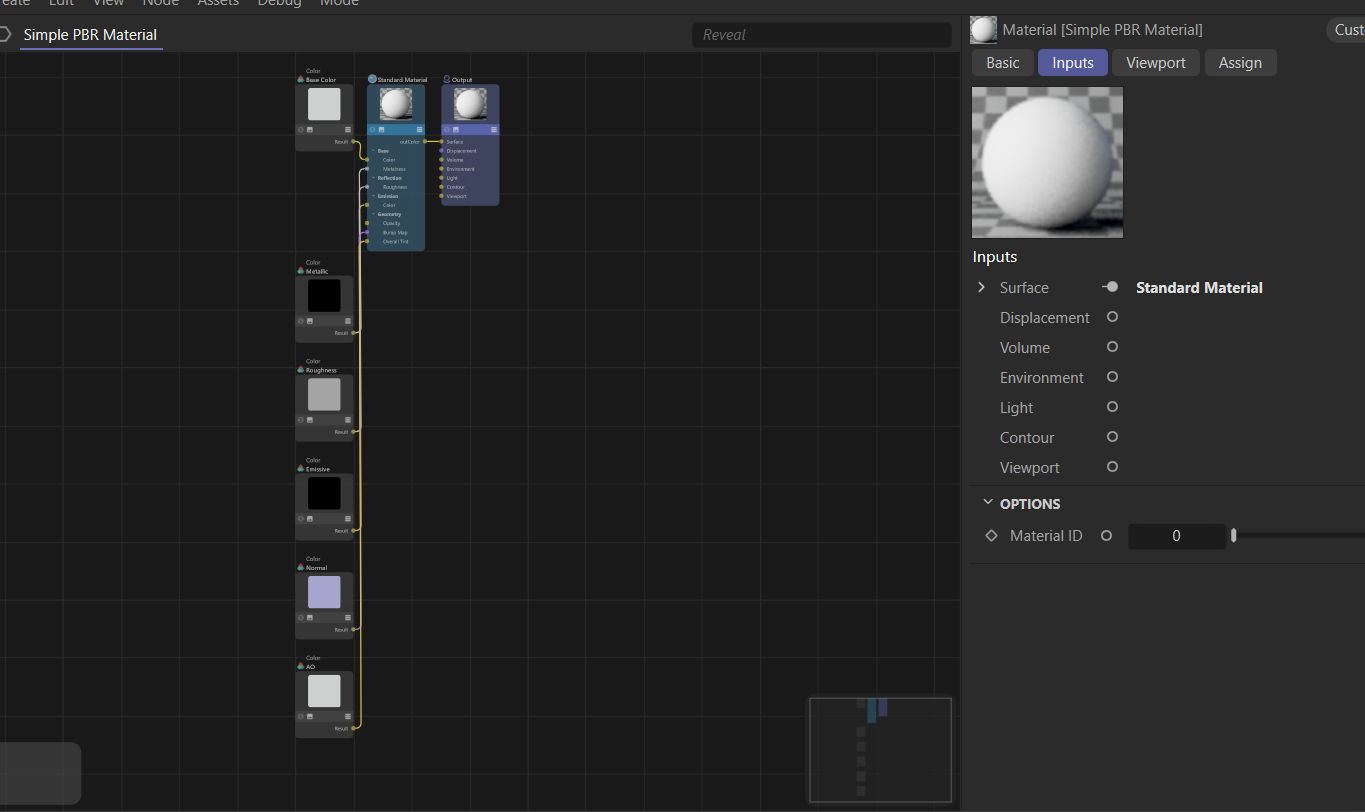Click the Displacement input connection circle

(x=1112, y=317)
